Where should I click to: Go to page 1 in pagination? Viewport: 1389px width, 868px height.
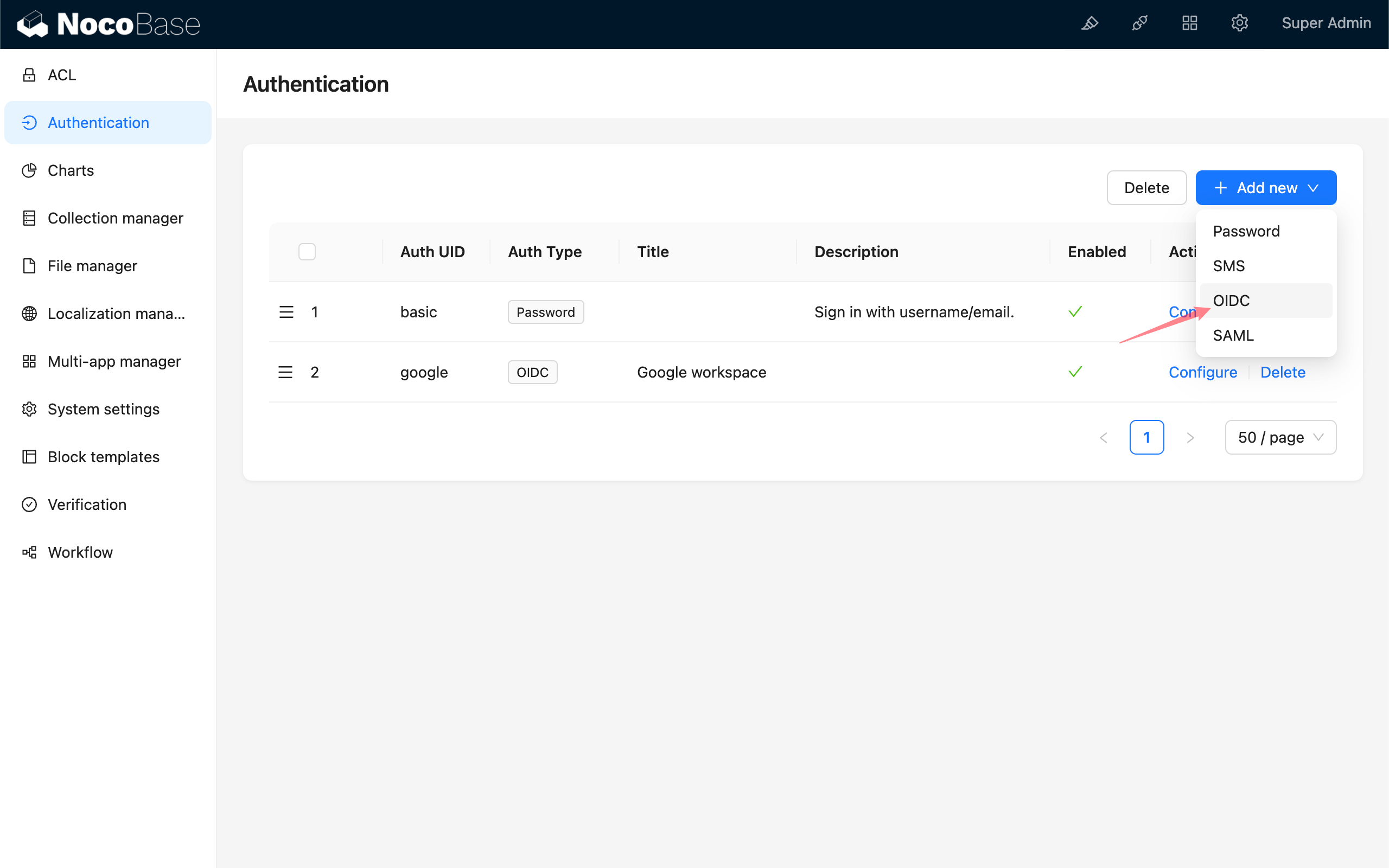point(1146,437)
